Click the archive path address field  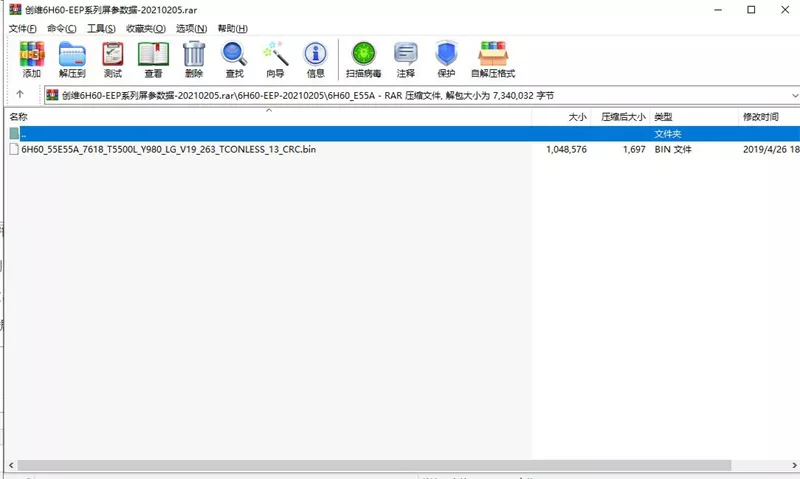pos(422,95)
